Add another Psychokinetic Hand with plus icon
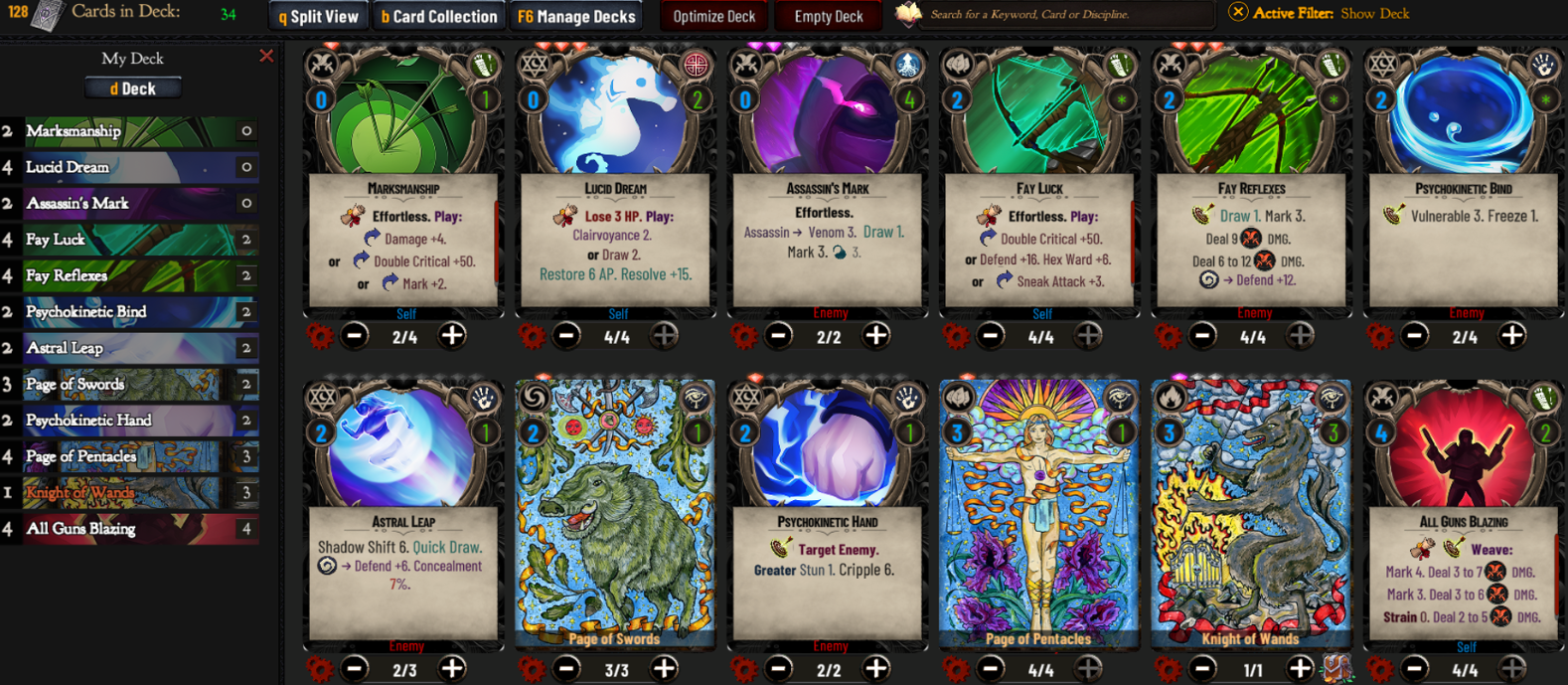 (876, 669)
